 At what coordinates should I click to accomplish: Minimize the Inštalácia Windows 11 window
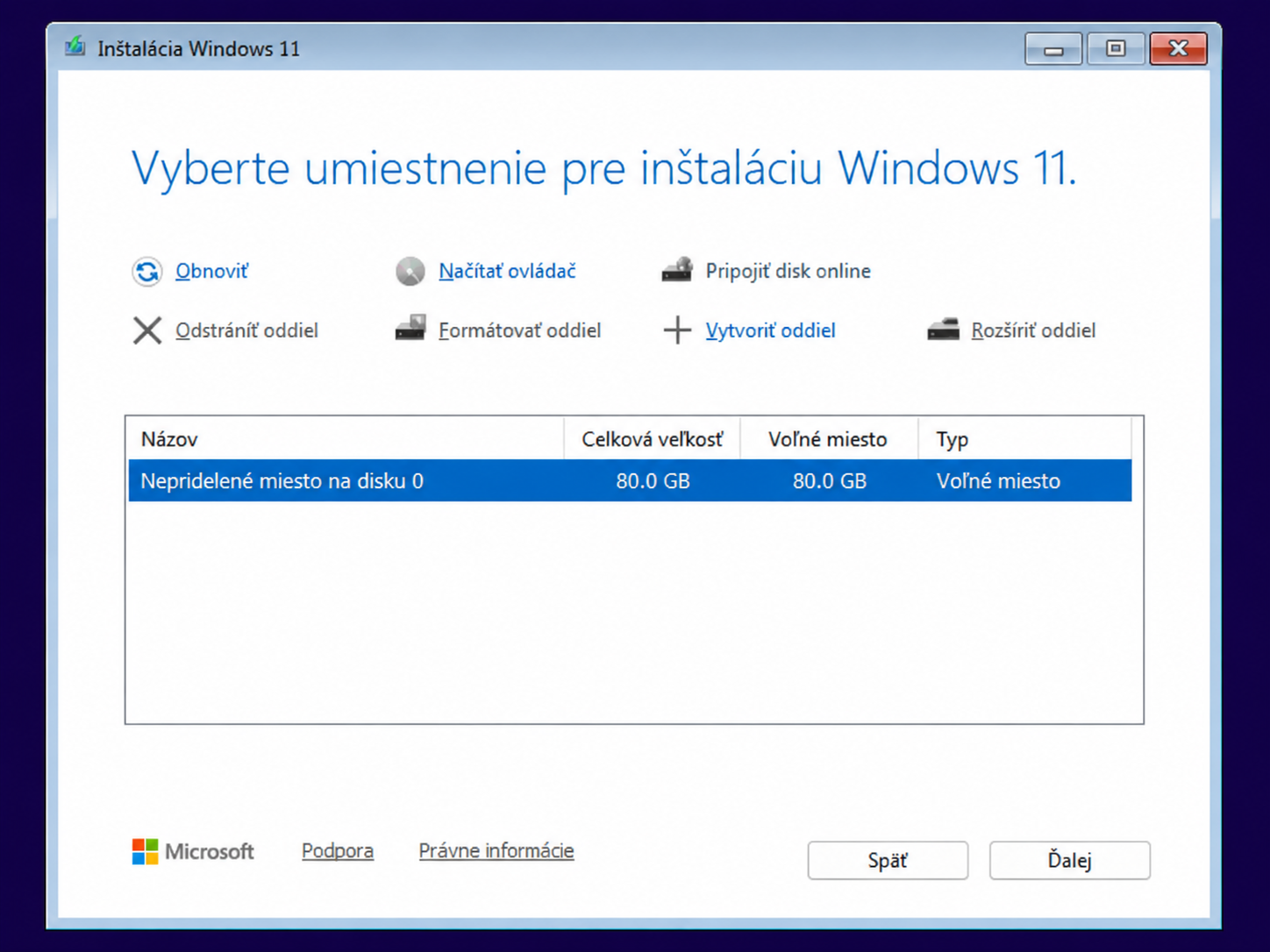(x=1053, y=49)
